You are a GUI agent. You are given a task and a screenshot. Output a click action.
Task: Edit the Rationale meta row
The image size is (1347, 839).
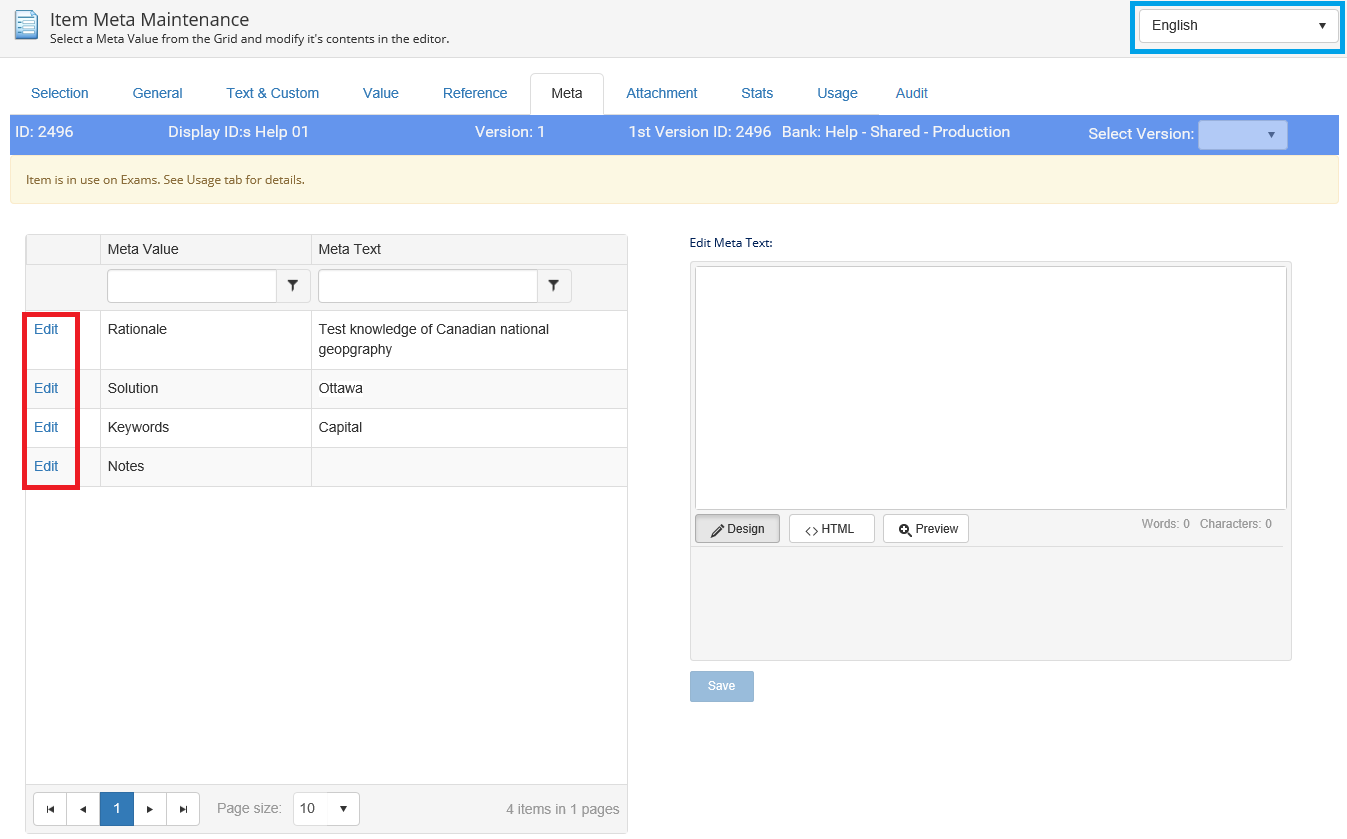[46, 329]
